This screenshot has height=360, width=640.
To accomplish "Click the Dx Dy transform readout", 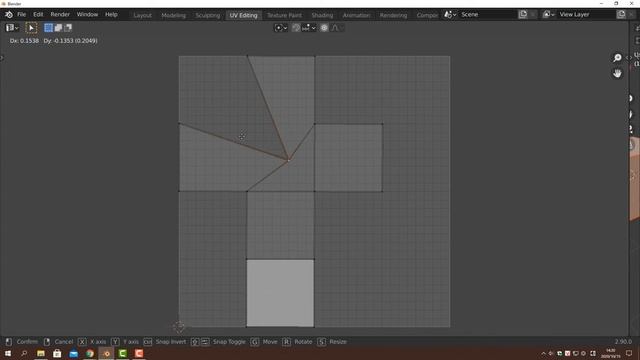I will 53,41.
